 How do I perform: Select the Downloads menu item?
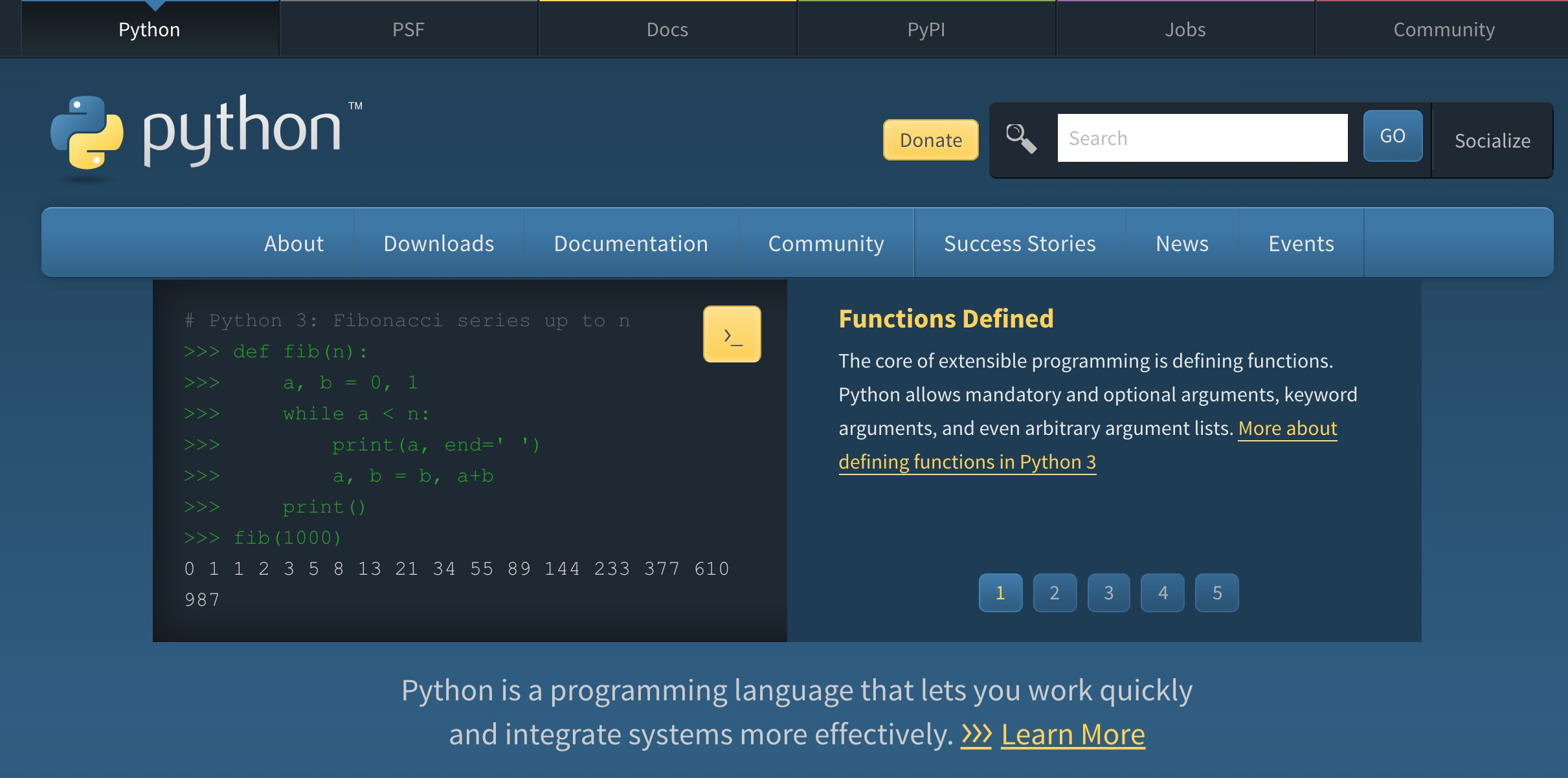click(x=438, y=243)
